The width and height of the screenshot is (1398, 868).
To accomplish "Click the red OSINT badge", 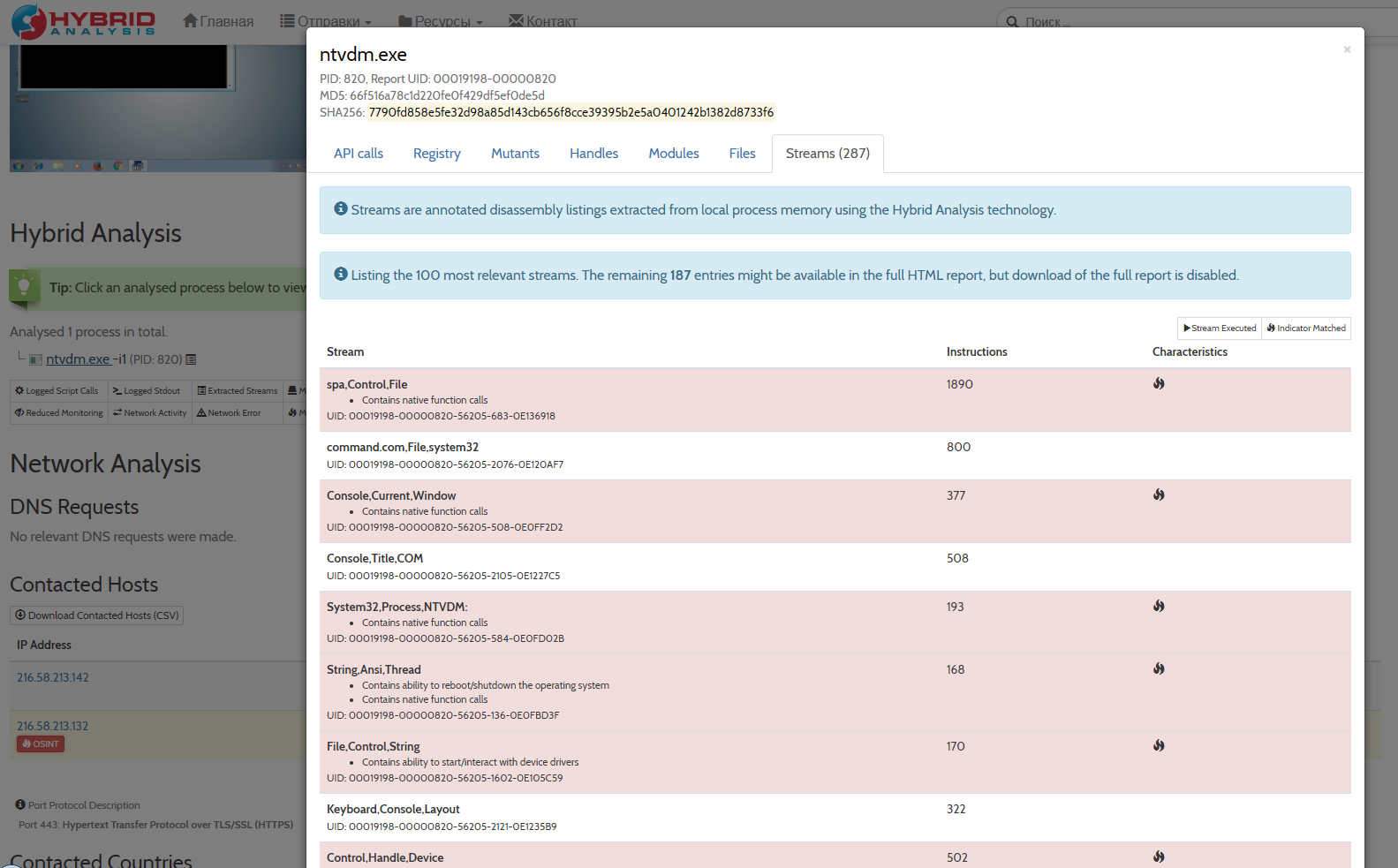I will pos(41,744).
